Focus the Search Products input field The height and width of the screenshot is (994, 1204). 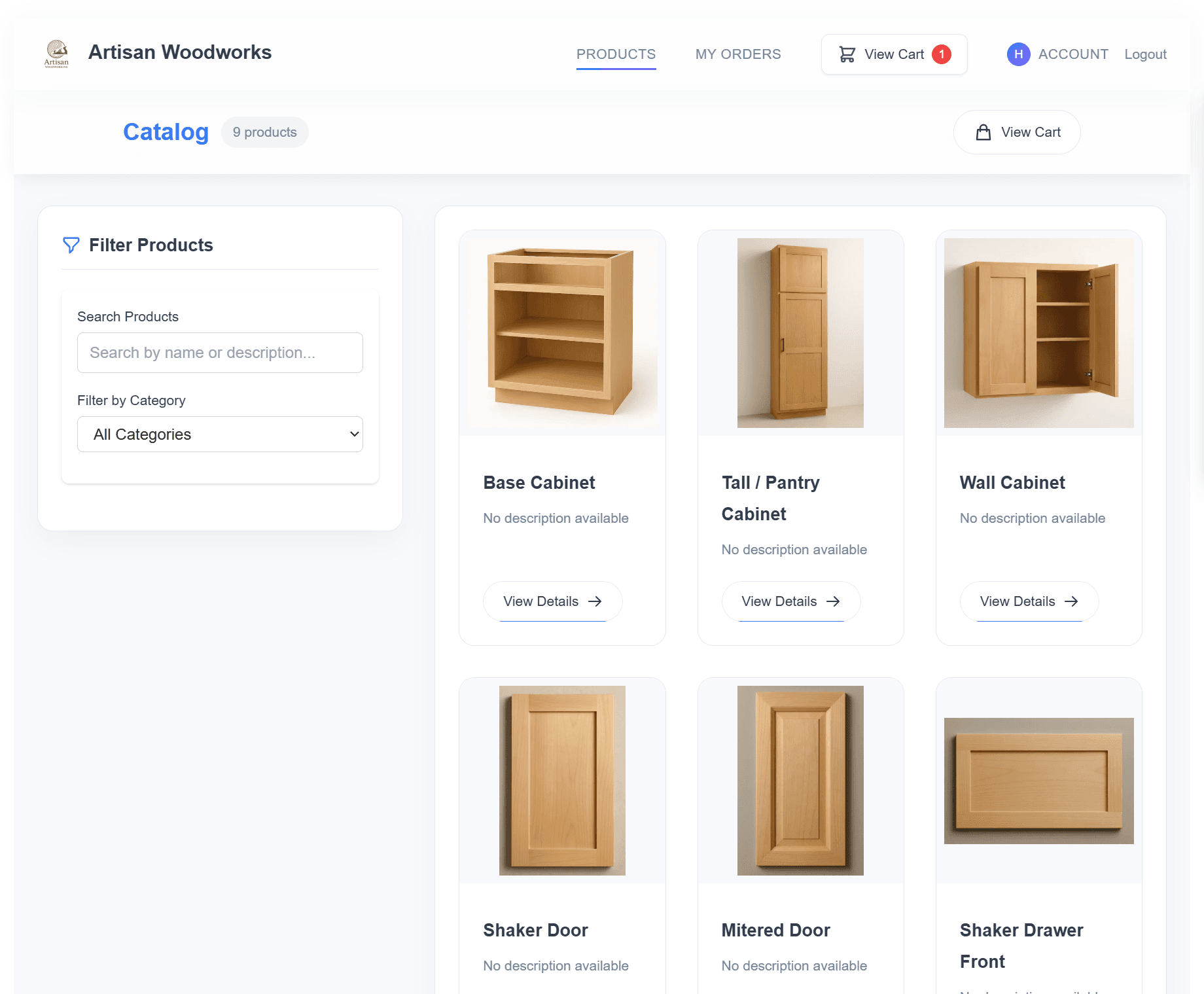220,353
